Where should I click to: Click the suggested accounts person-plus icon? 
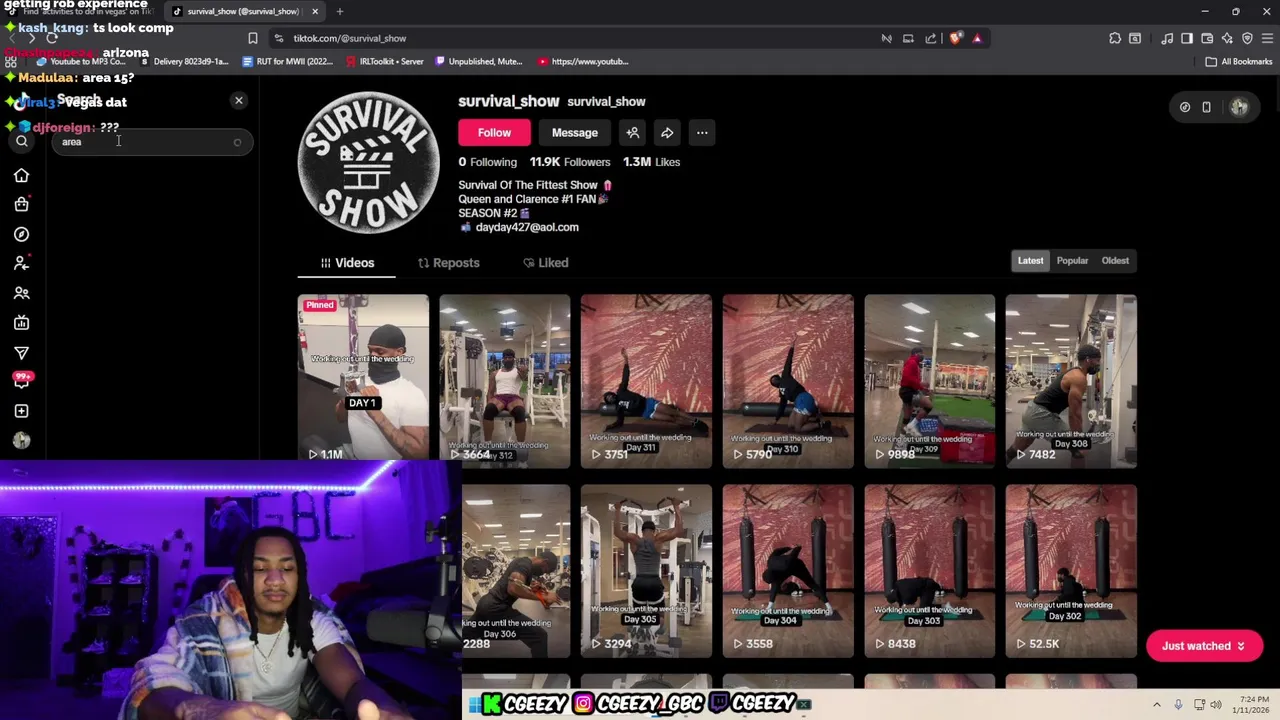632,132
